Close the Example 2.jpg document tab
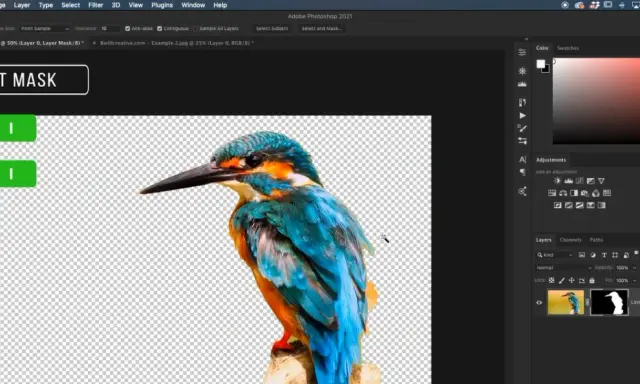Image resolution: width=640 pixels, height=384 pixels. point(94,43)
